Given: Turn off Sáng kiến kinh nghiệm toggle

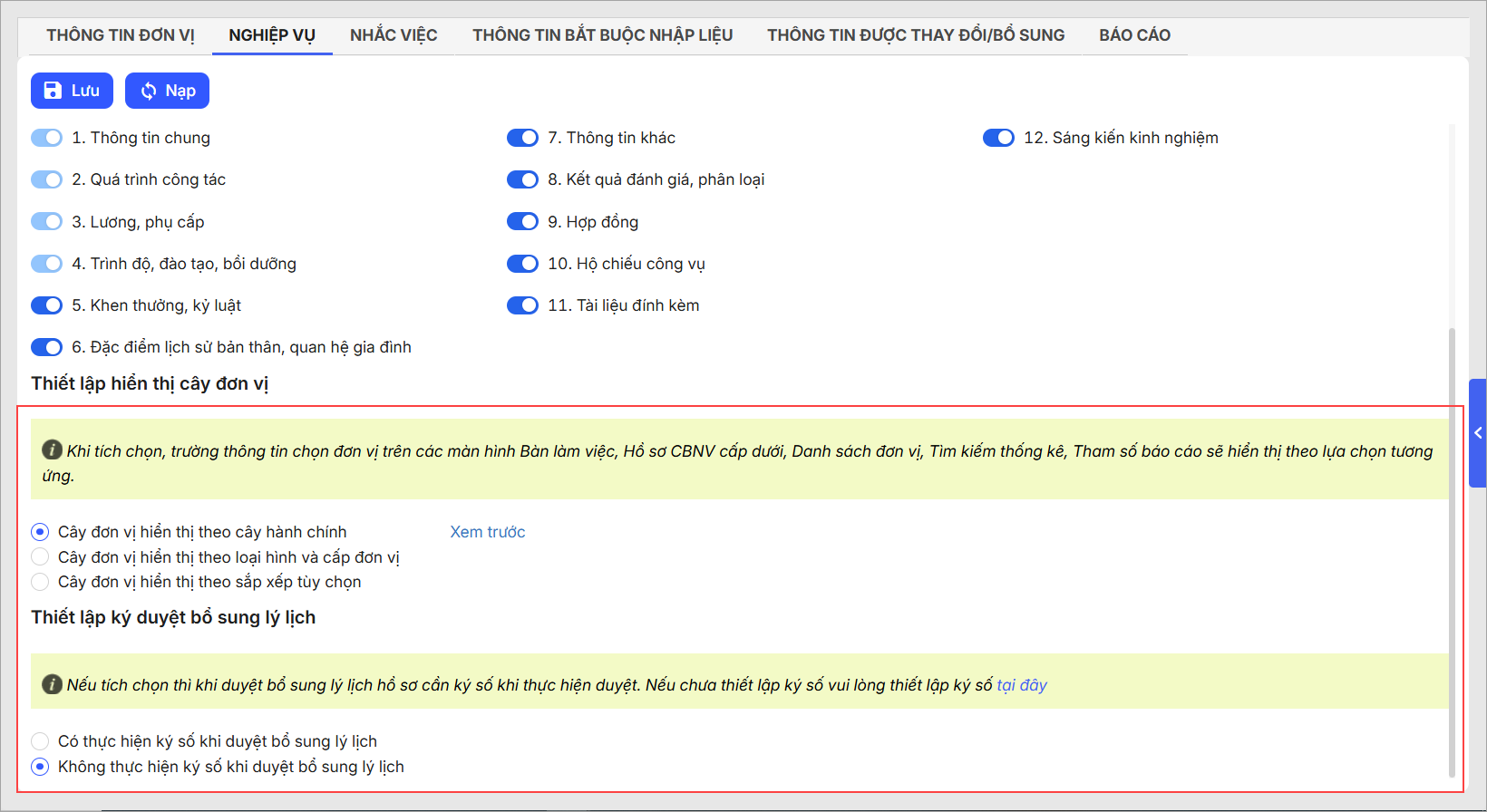Looking at the screenshot, I should coord(998,138).
